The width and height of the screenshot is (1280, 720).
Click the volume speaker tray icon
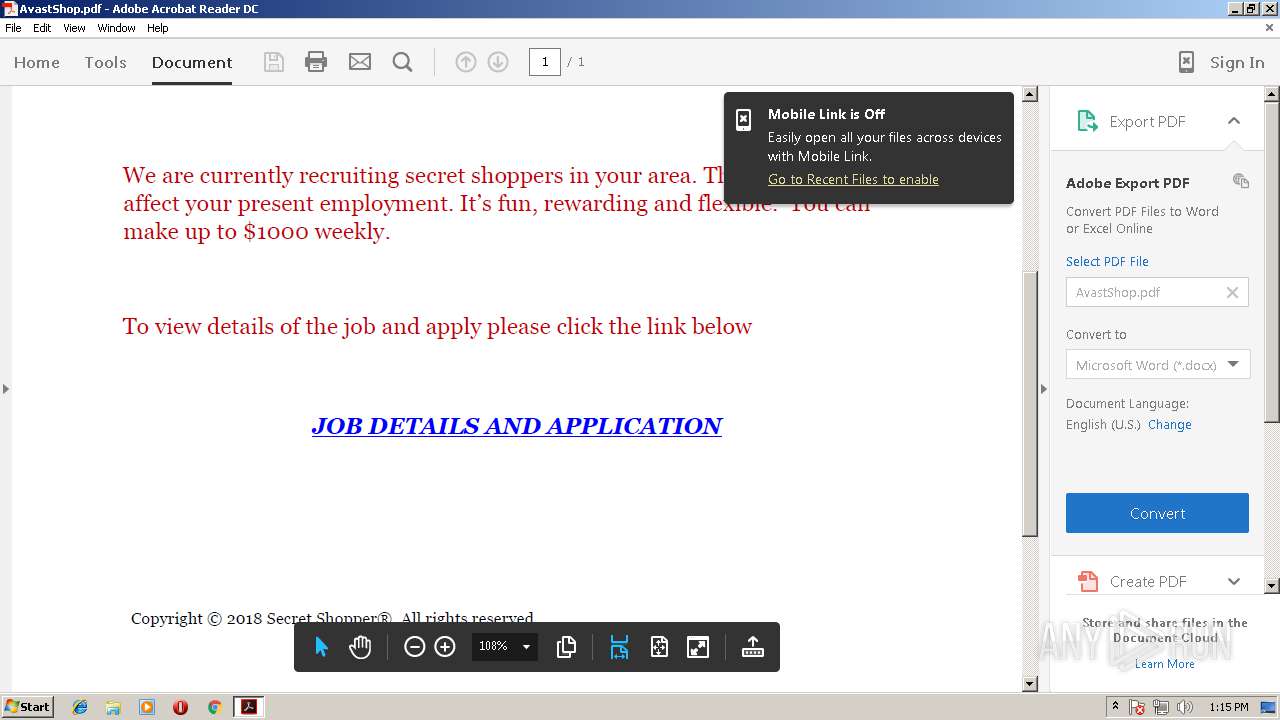pos(1185,707)
